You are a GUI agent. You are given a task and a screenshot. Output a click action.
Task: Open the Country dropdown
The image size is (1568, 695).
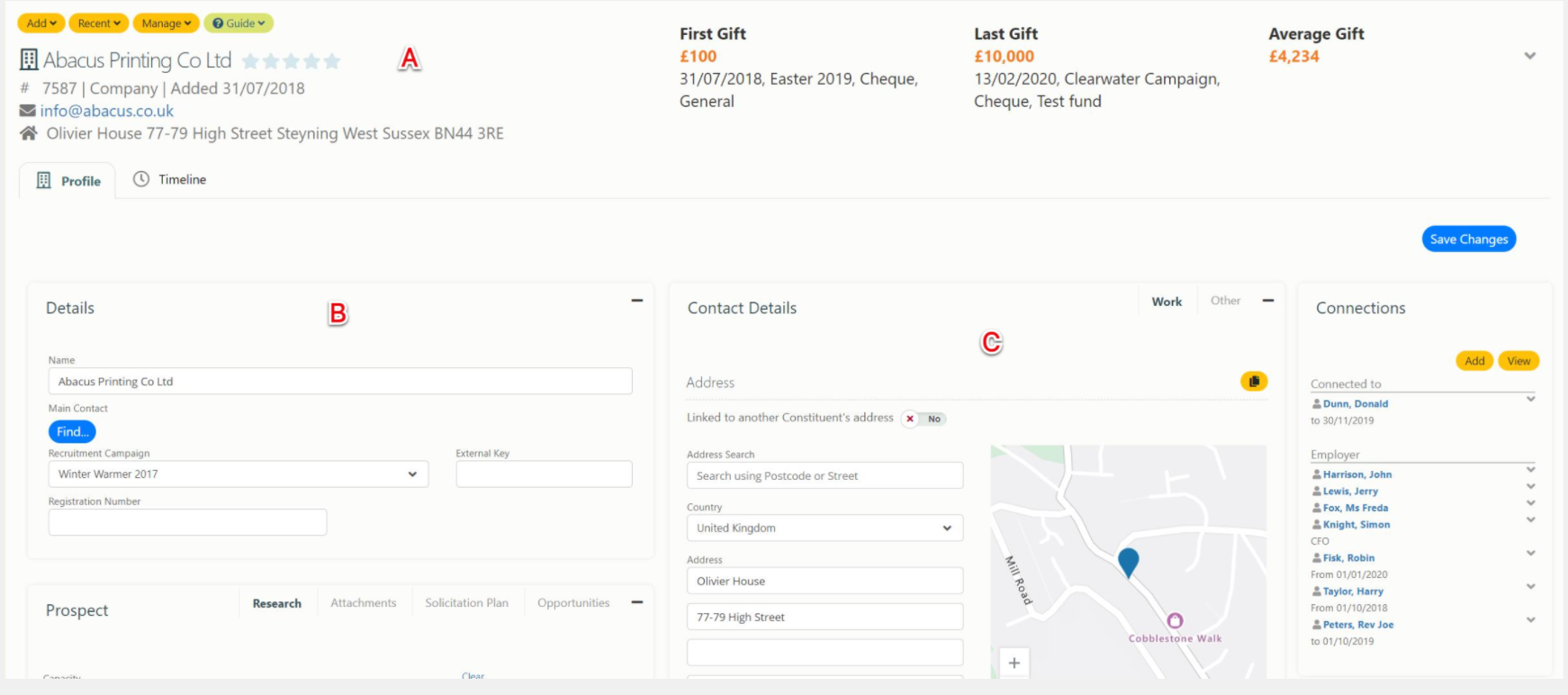click(825, 528)
